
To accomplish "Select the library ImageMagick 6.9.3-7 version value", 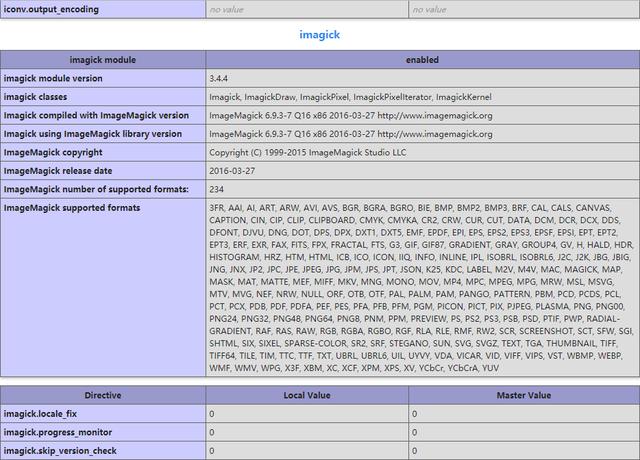I will pyautogui.click(x=351, y=134).
